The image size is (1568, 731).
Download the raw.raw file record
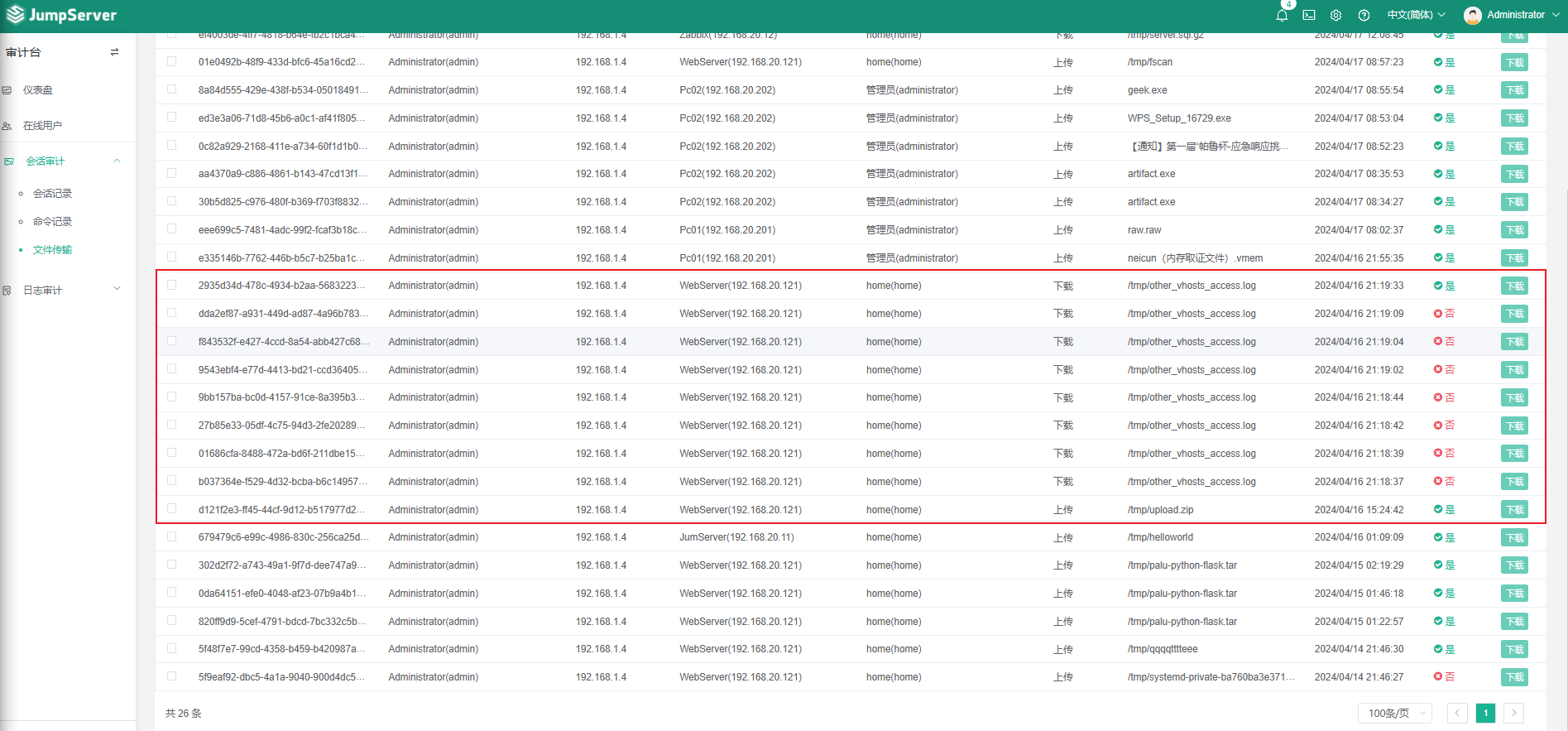point(1514,230)
